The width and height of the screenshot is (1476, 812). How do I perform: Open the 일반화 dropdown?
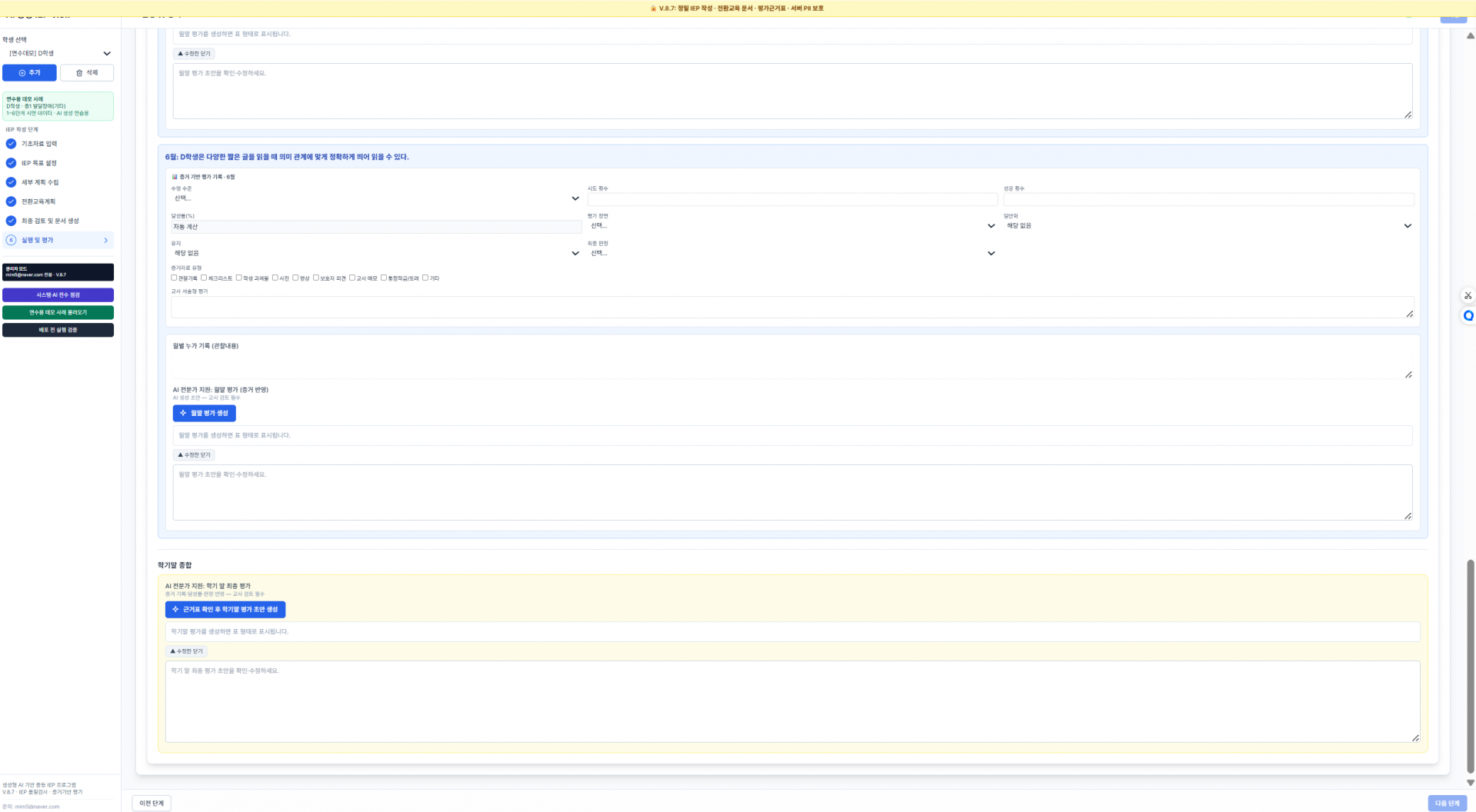[x=1208, y=226]
